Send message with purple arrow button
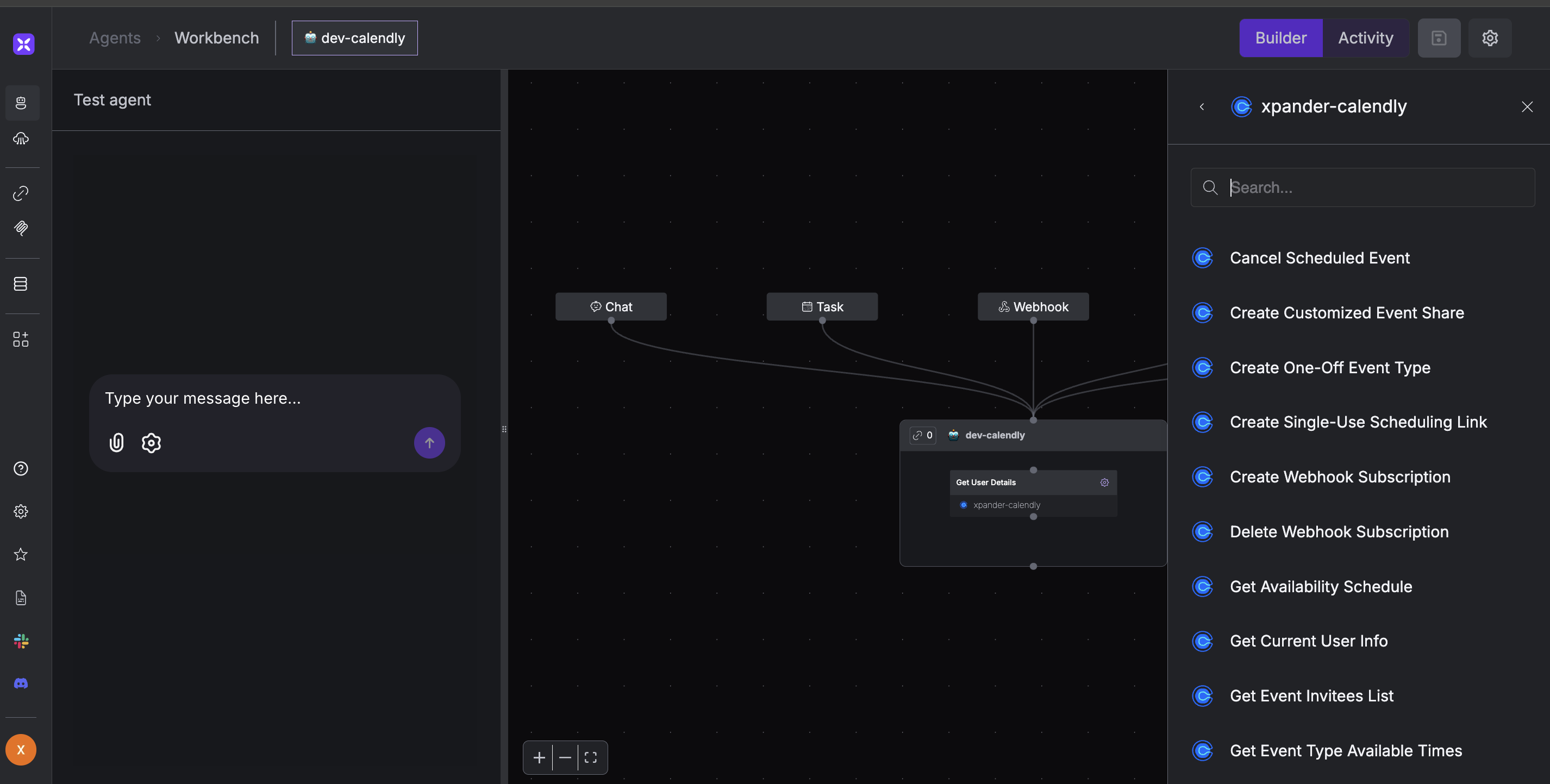1550x784 pixels. click(x=429, y=443)
